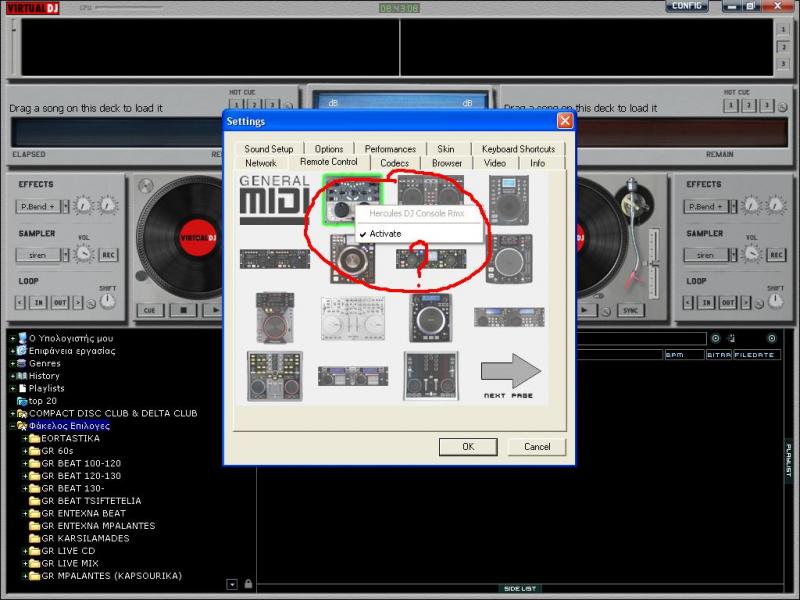The height and width of the screenshot is (600, 800).
Task: Choose the red-ringed jog deck starting the third row
Action: pos(274,317)
